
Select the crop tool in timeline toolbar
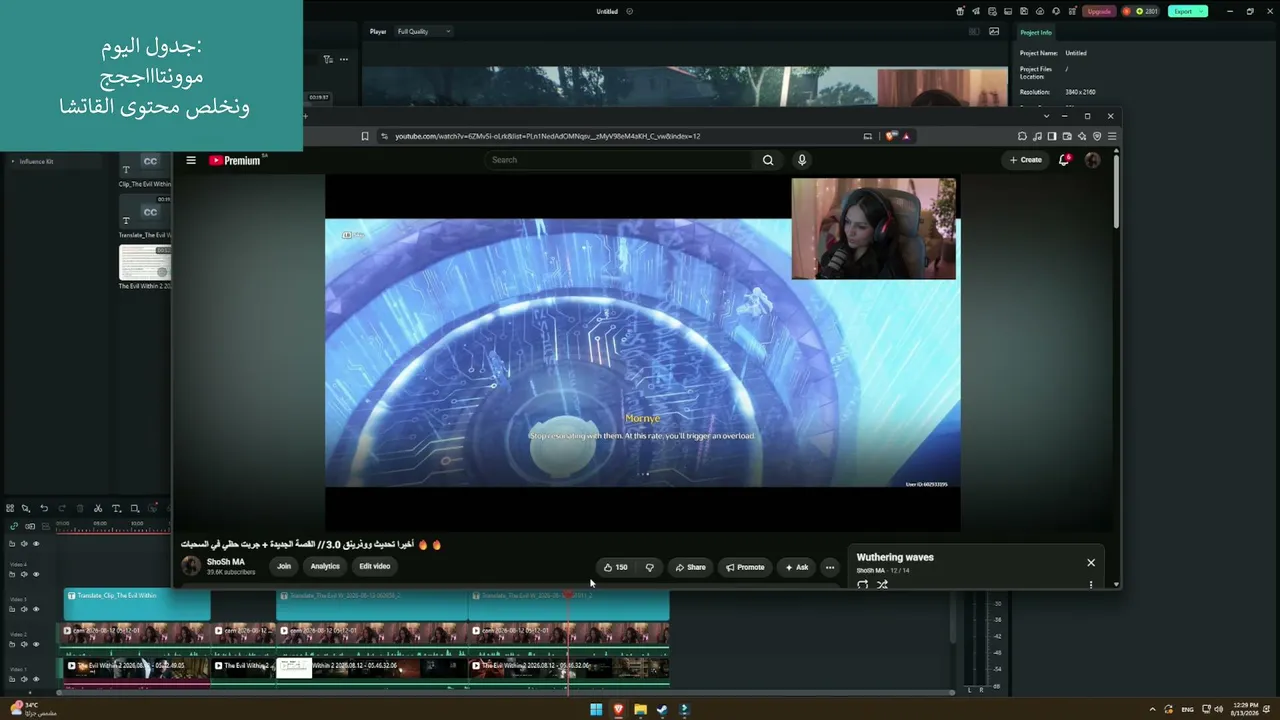(134, 509)
